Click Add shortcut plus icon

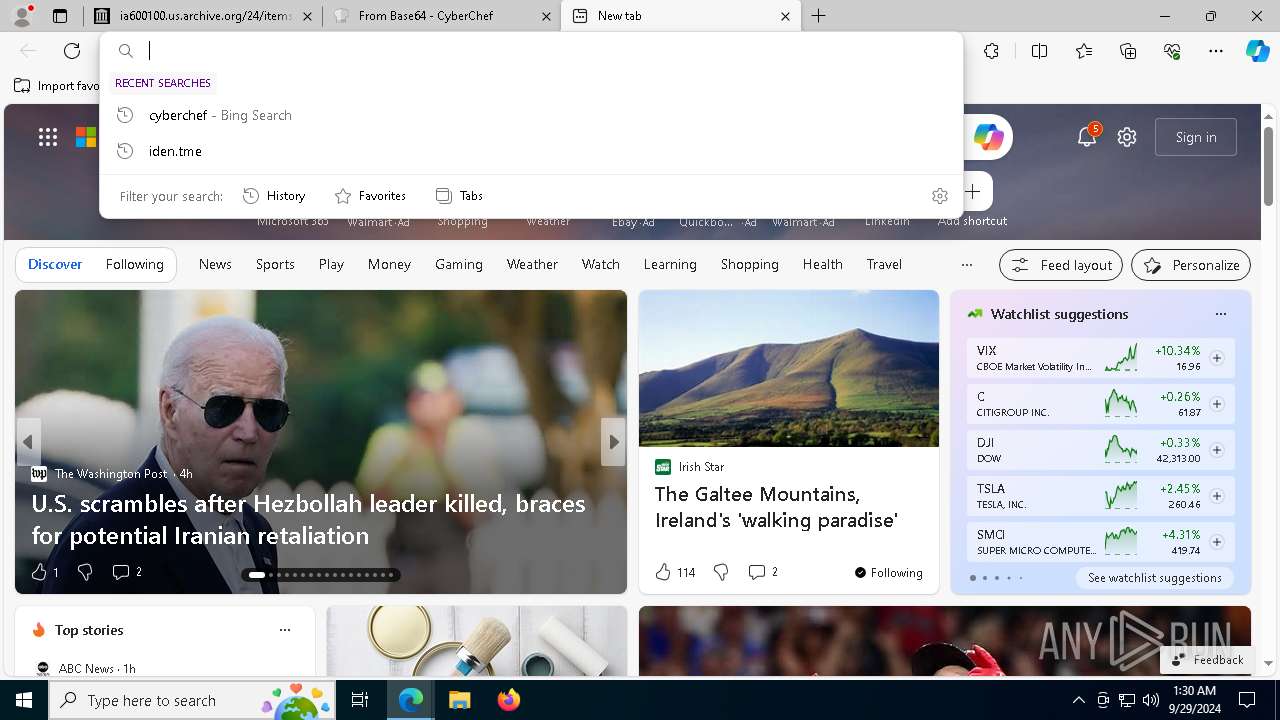[972, 191]
